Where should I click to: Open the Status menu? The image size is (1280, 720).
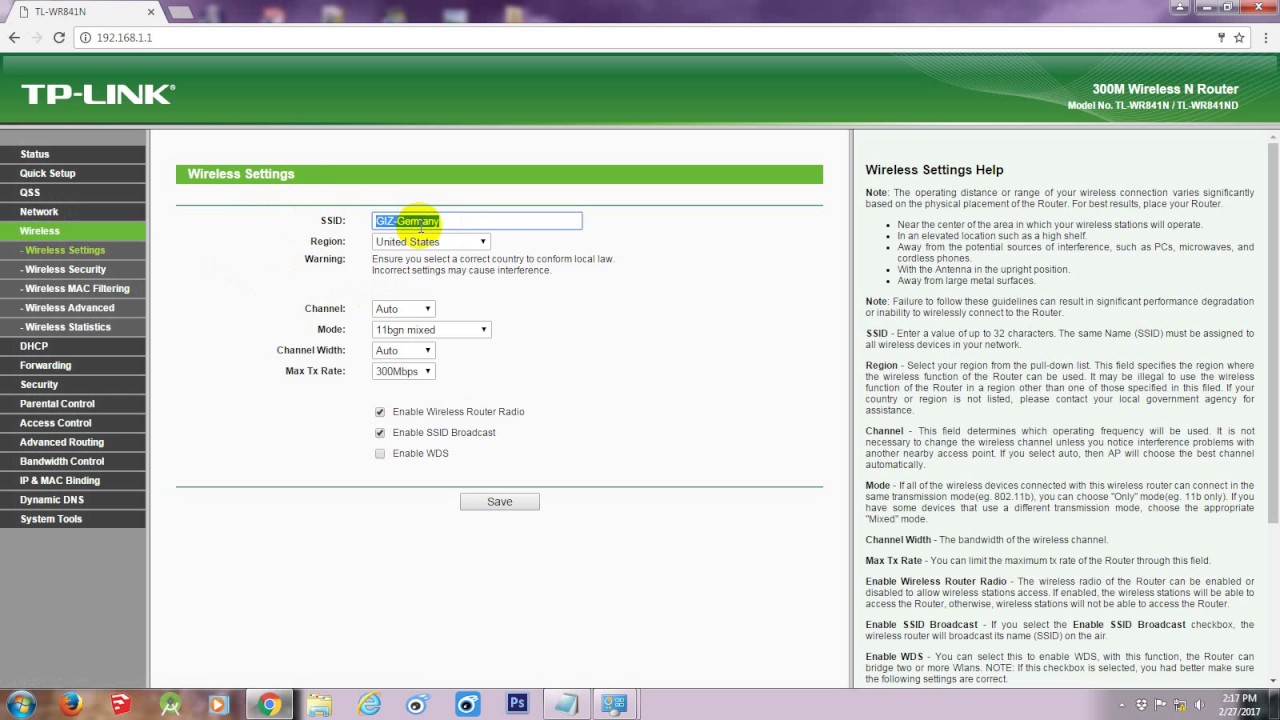73,154
